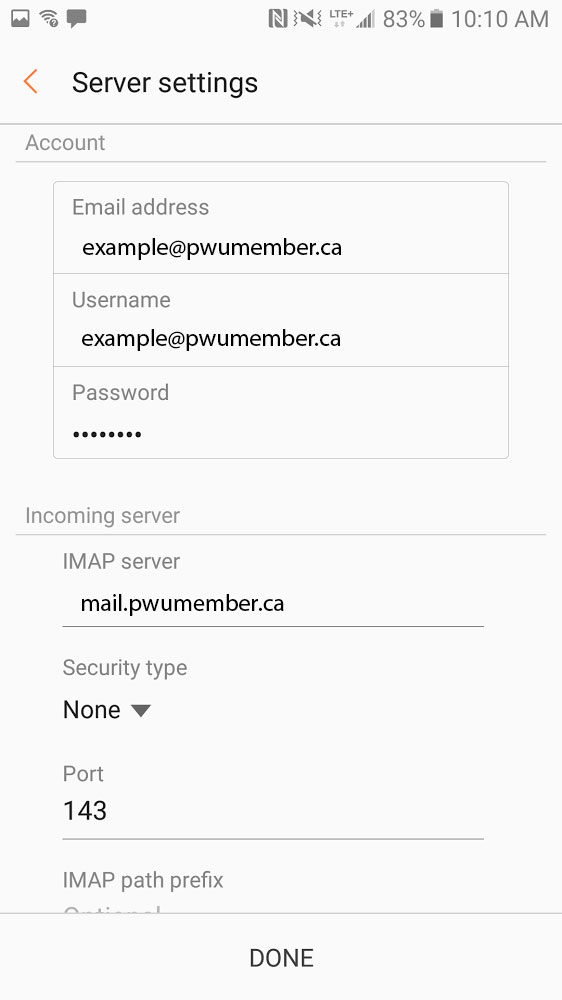Tap the Incoming server section header
This screenshot has width=562, height=1000.
pos(103,515)
